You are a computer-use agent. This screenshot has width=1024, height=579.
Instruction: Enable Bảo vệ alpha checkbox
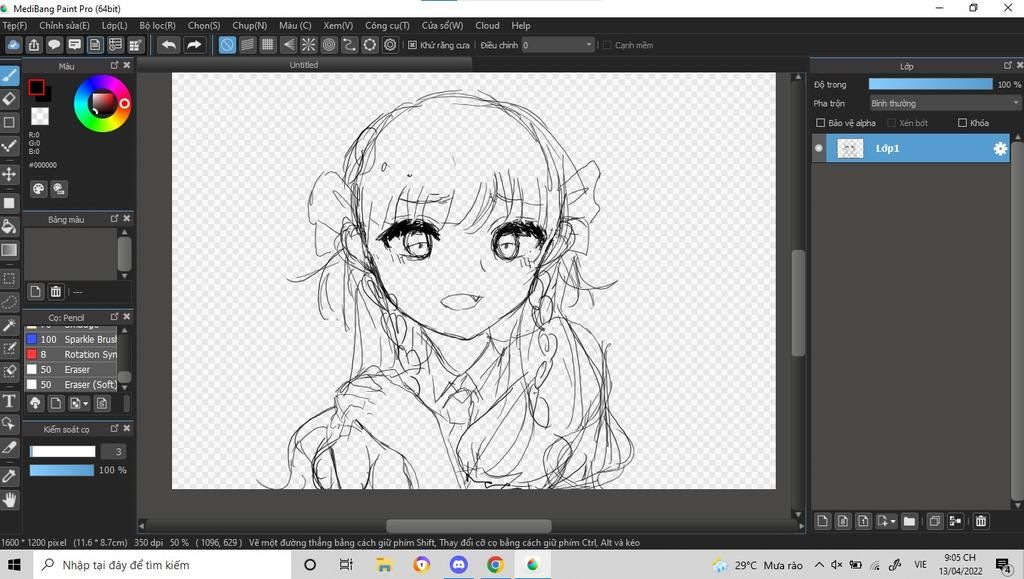(821, 123)
